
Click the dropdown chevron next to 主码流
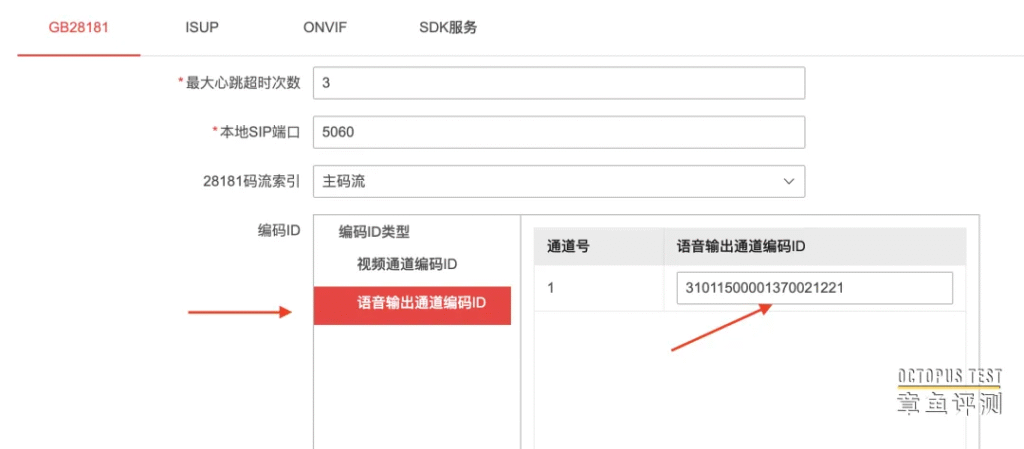click(x=788, y=181)
